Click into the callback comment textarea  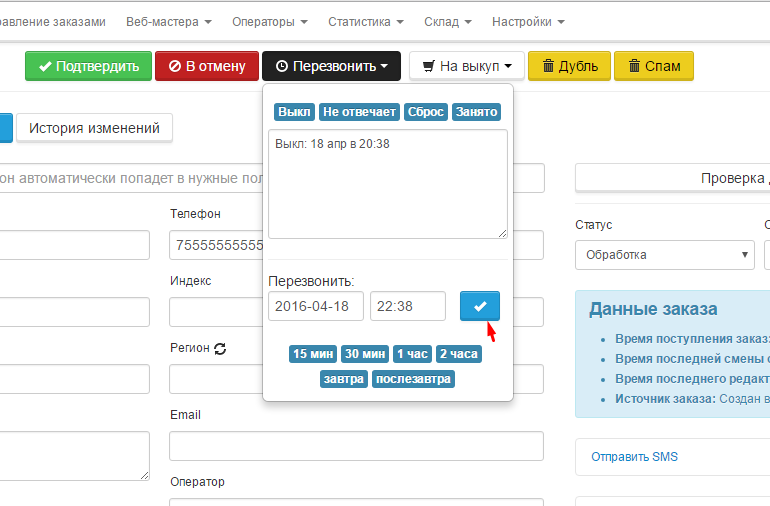[x=388, y=184]
